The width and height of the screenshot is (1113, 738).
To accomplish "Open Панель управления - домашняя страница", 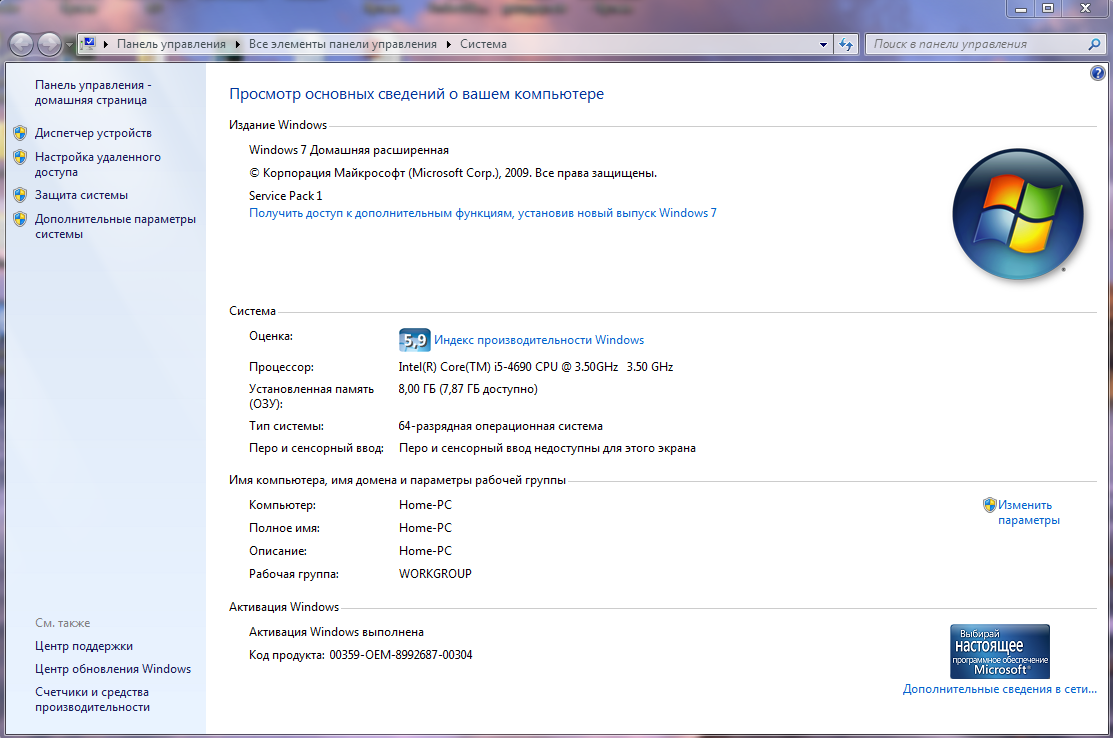I will tap(93, 92).
